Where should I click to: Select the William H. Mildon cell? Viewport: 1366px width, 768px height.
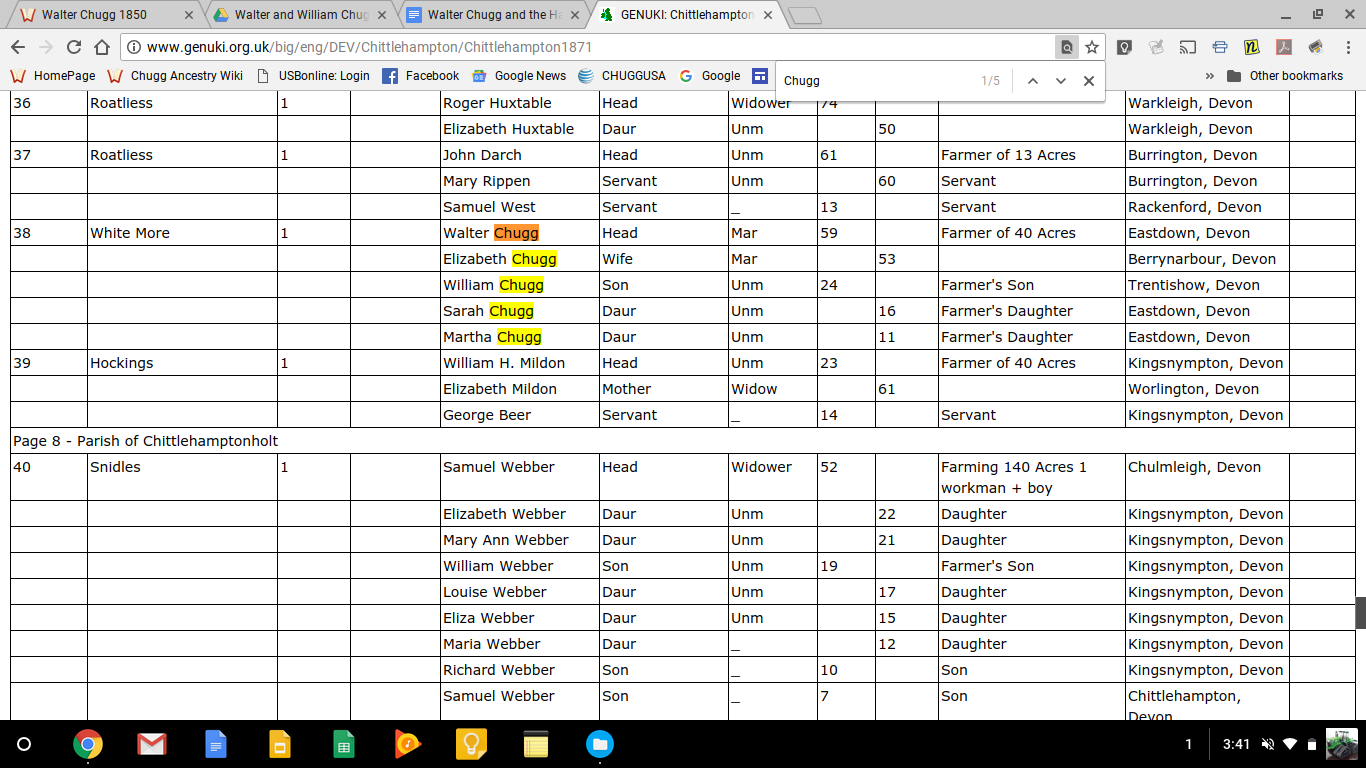(x=520, y=363)
